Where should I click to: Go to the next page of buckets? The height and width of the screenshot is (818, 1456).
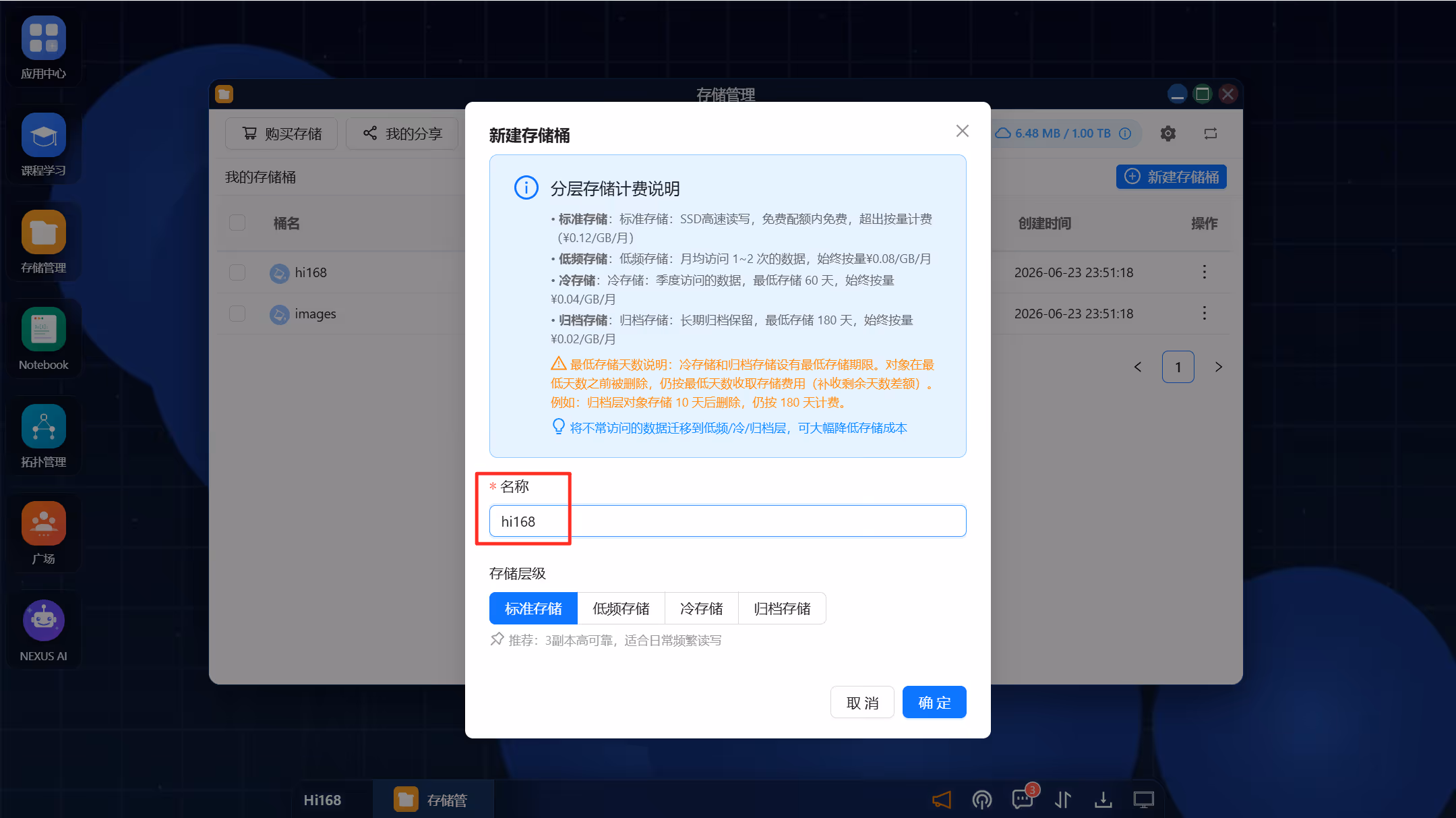[x=1219, y=367]
